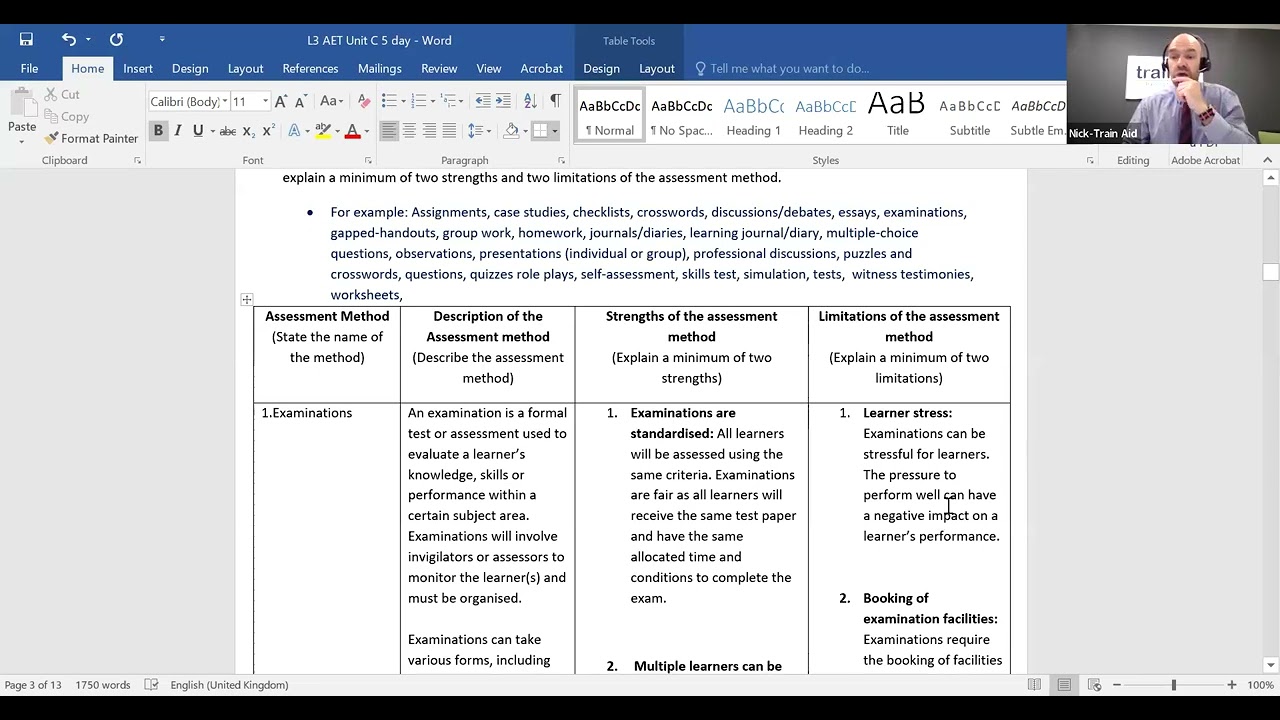
Task: Click the Copy command
Action: [x=66, y=116]
